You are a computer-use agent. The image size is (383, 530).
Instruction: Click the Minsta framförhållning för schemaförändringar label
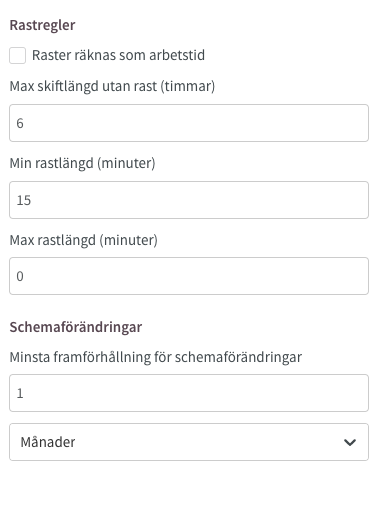[x=155, y=357]
